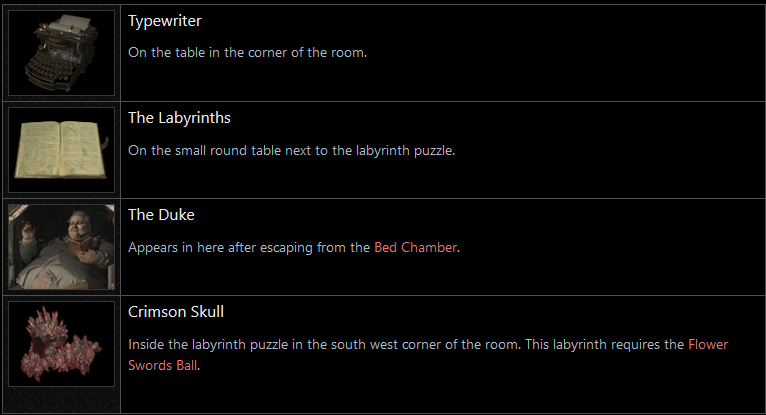Click the Crimson Skull item image
This screenshot has width=766, height=415.
tap(60, 344)
